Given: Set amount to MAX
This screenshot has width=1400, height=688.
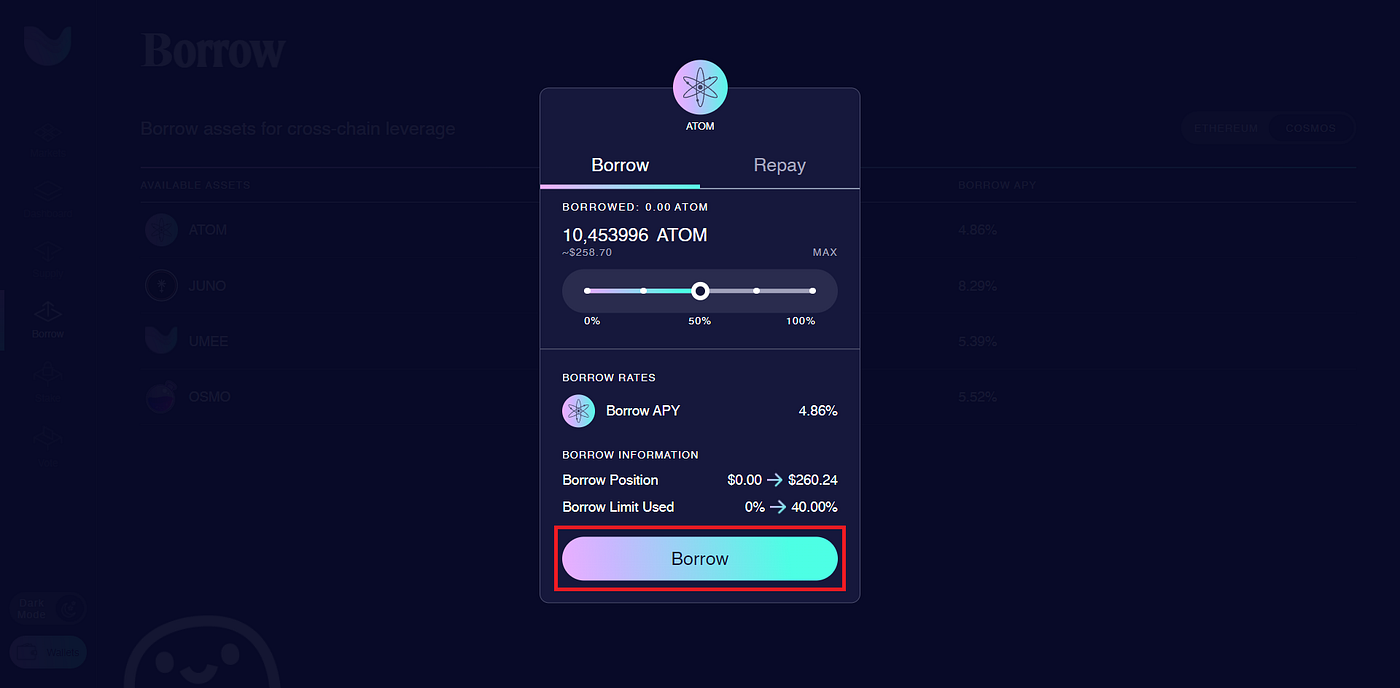Looking at the screenshot, I should 825,253.
